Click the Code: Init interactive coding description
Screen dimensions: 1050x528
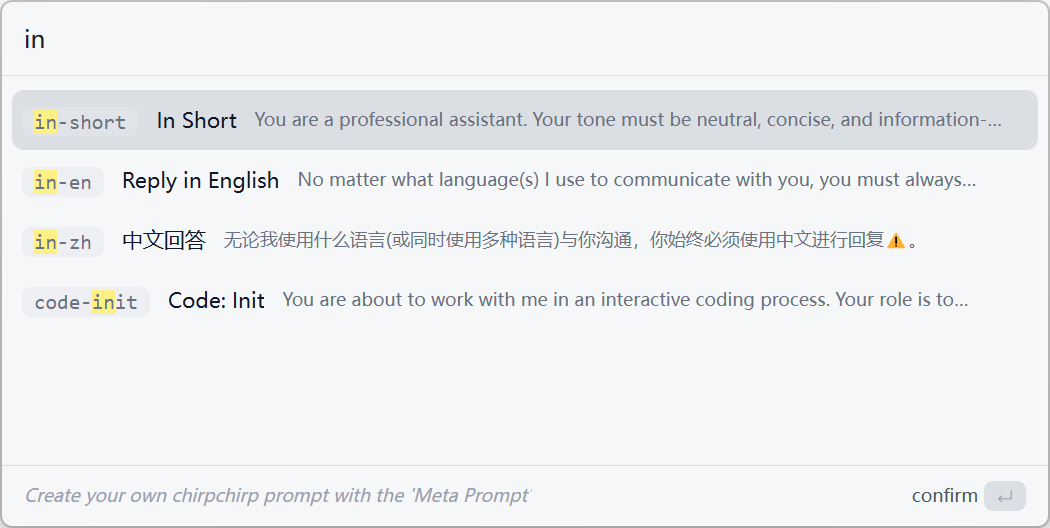point(625,300)
